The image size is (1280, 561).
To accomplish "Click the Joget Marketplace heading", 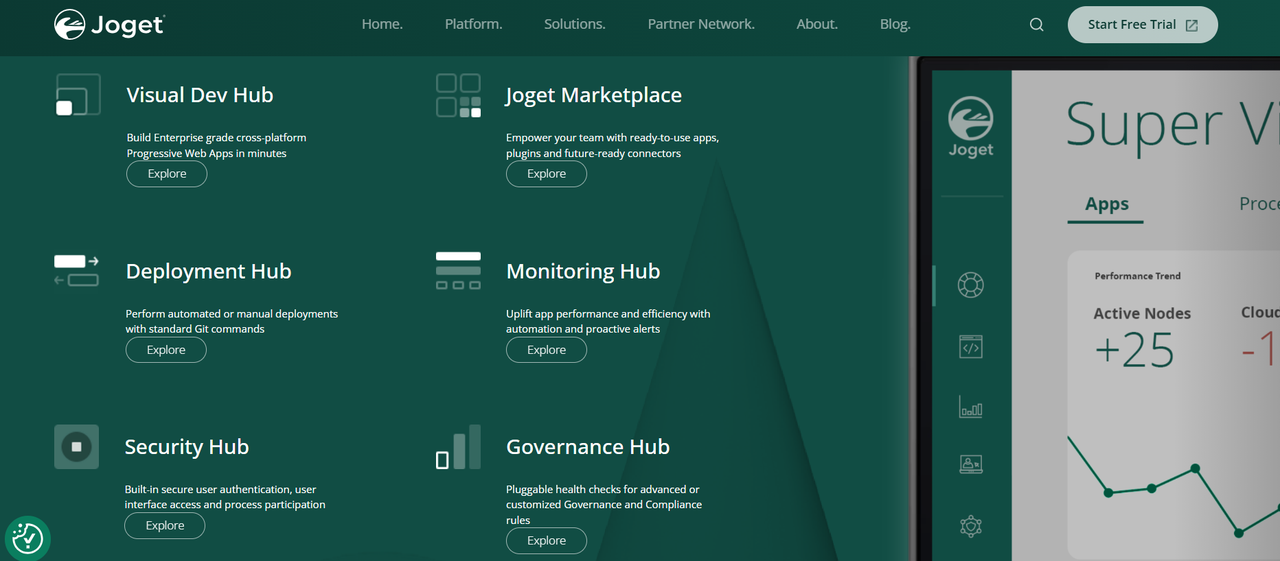I will coord(594,95).
